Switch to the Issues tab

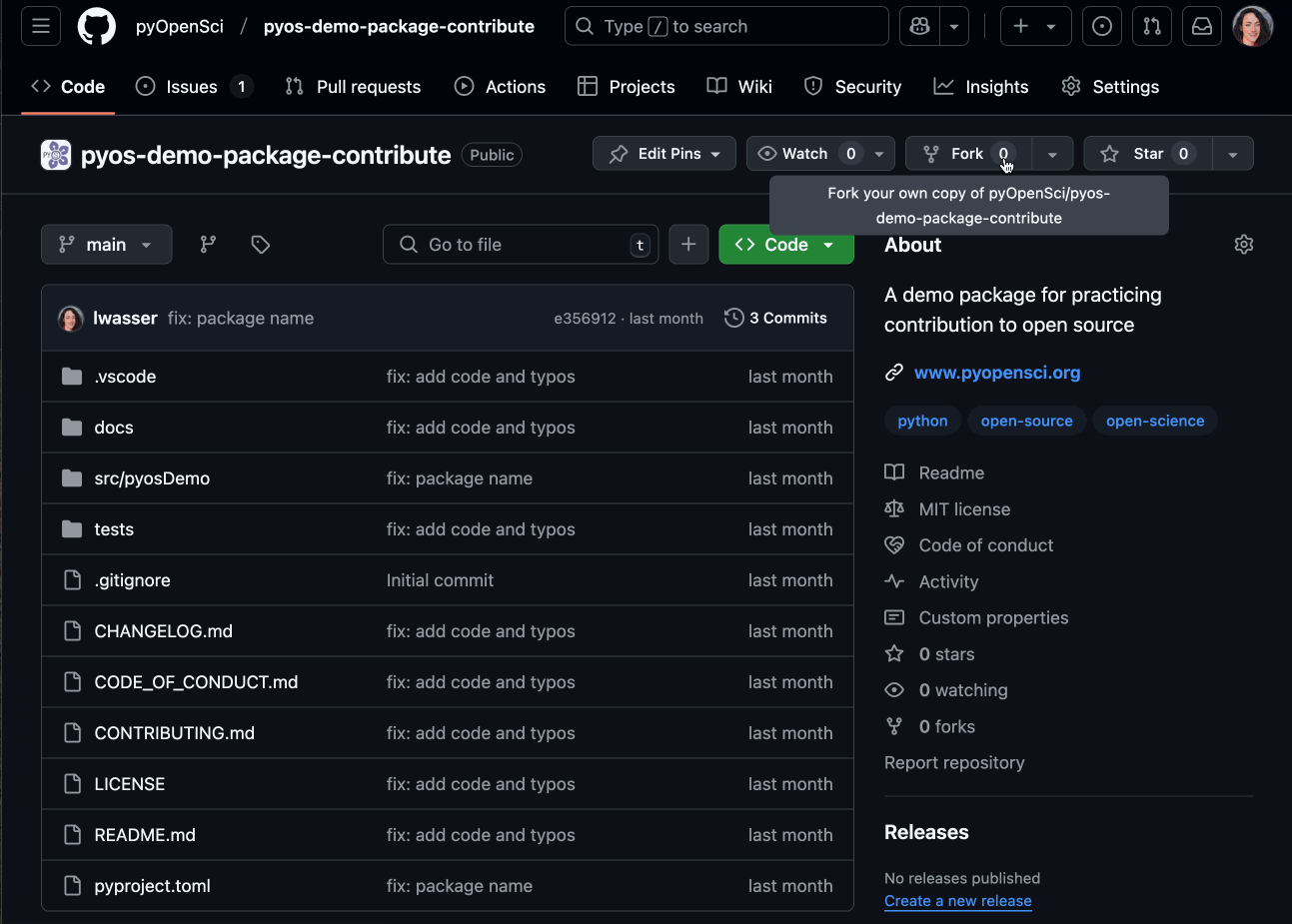194,87
